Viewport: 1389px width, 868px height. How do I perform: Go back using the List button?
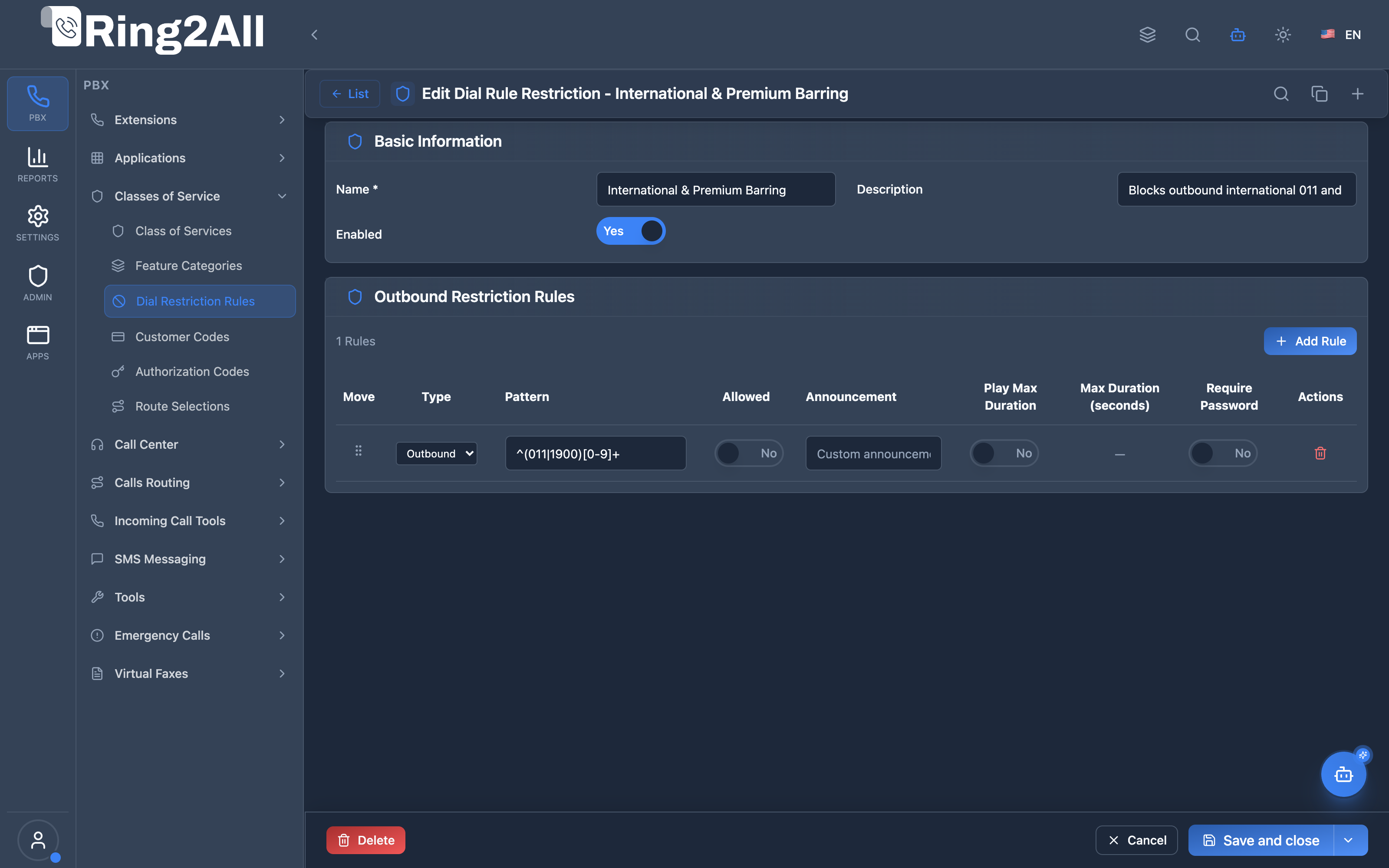point(349,94)
